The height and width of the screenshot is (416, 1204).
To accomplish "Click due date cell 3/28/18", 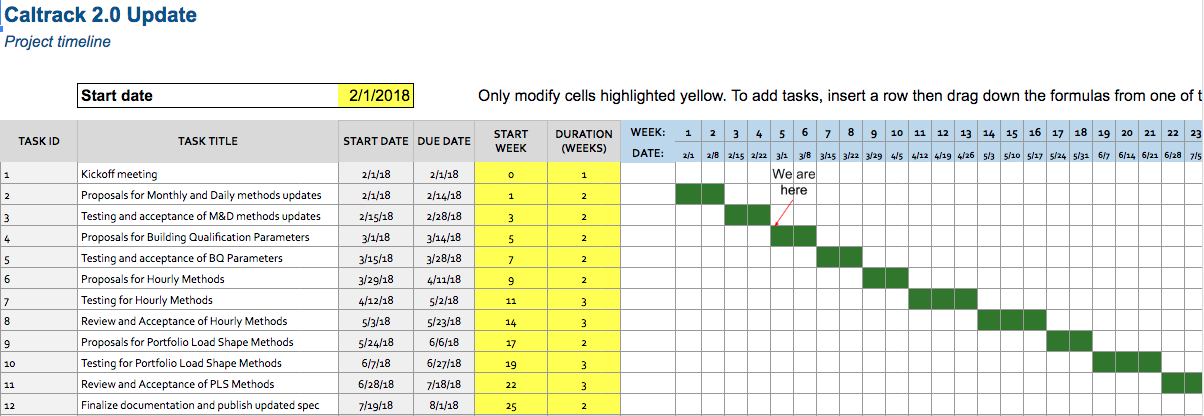I will click(444, 258).
